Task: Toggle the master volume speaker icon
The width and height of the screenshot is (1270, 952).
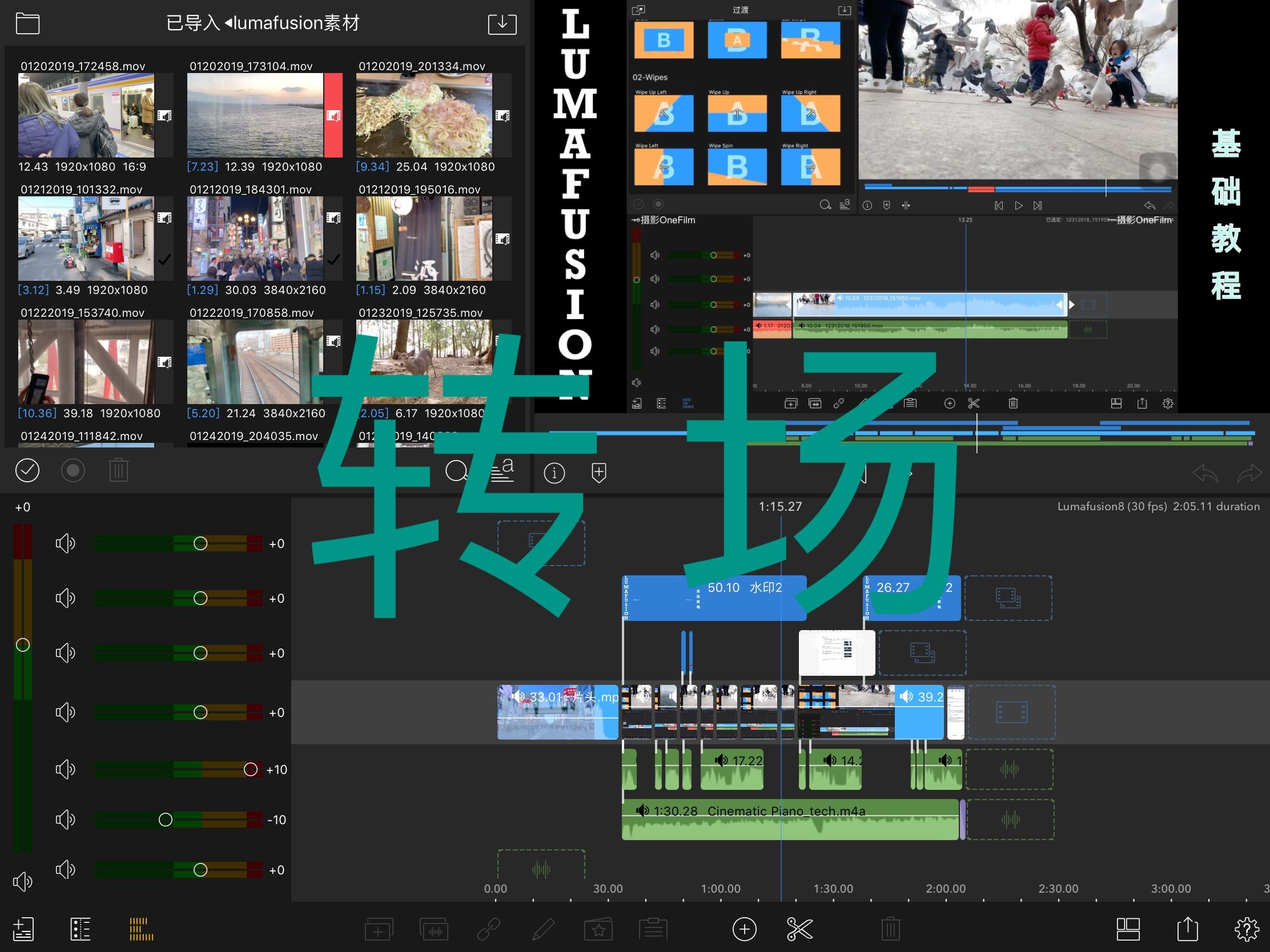Action: (x=22, y=881)
